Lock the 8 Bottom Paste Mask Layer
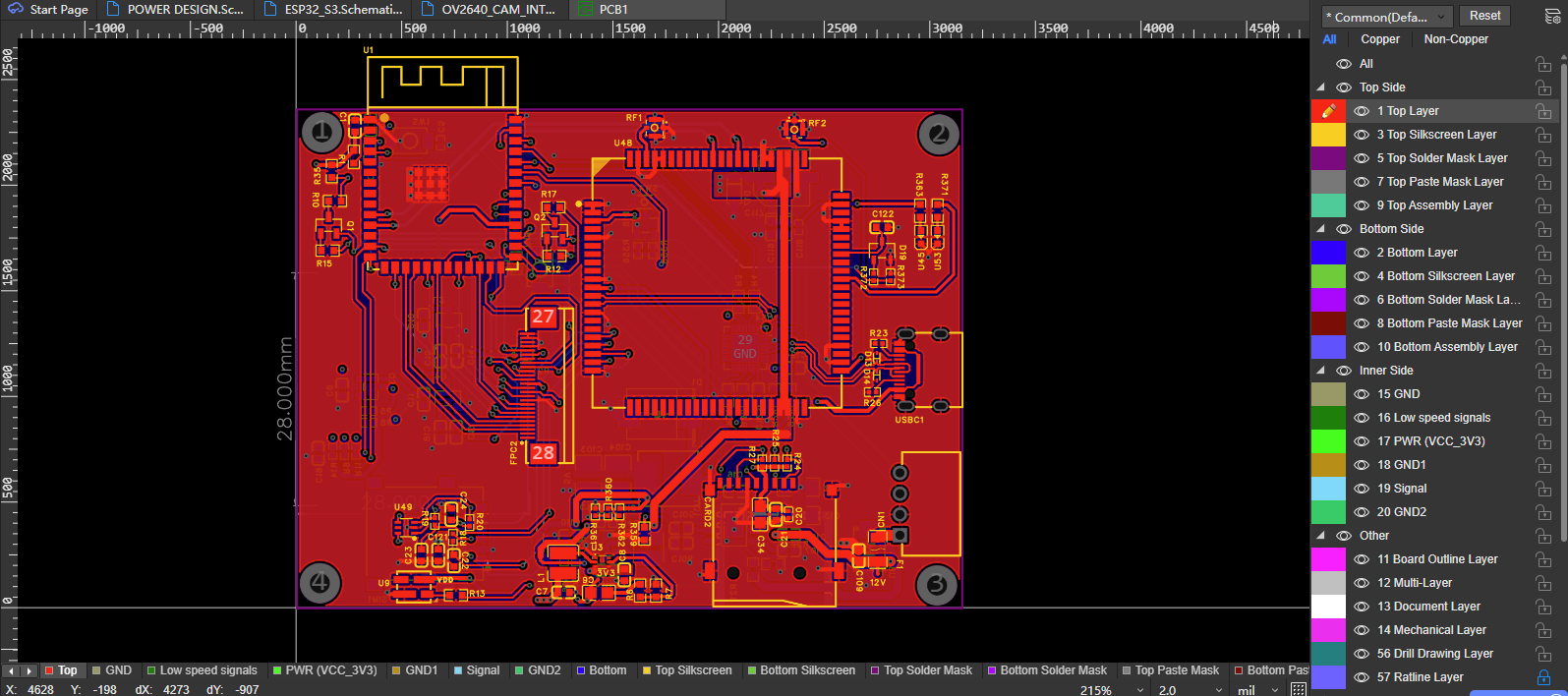The width and height of the screenshot is (1568, 696). 1543,323
